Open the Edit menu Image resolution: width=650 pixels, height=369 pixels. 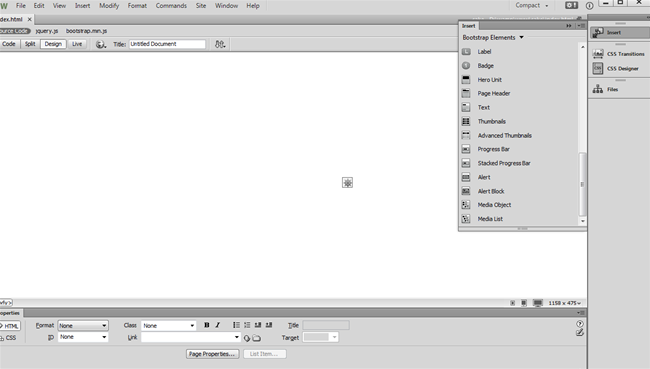pos(39,5)
